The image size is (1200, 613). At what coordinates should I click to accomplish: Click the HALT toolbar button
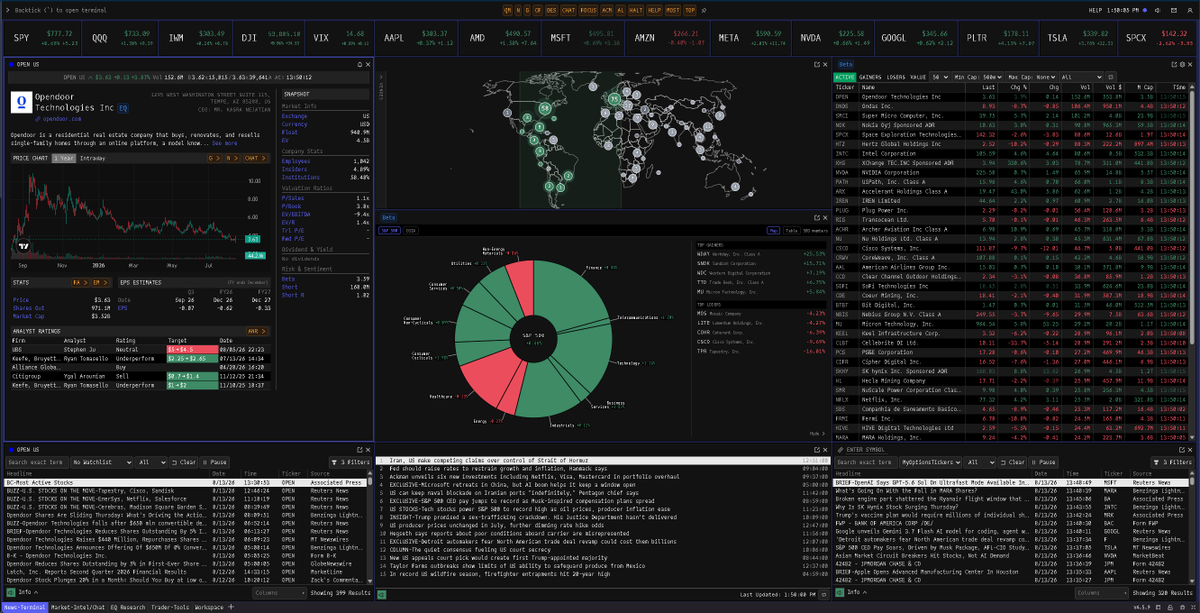click(636, 10)
